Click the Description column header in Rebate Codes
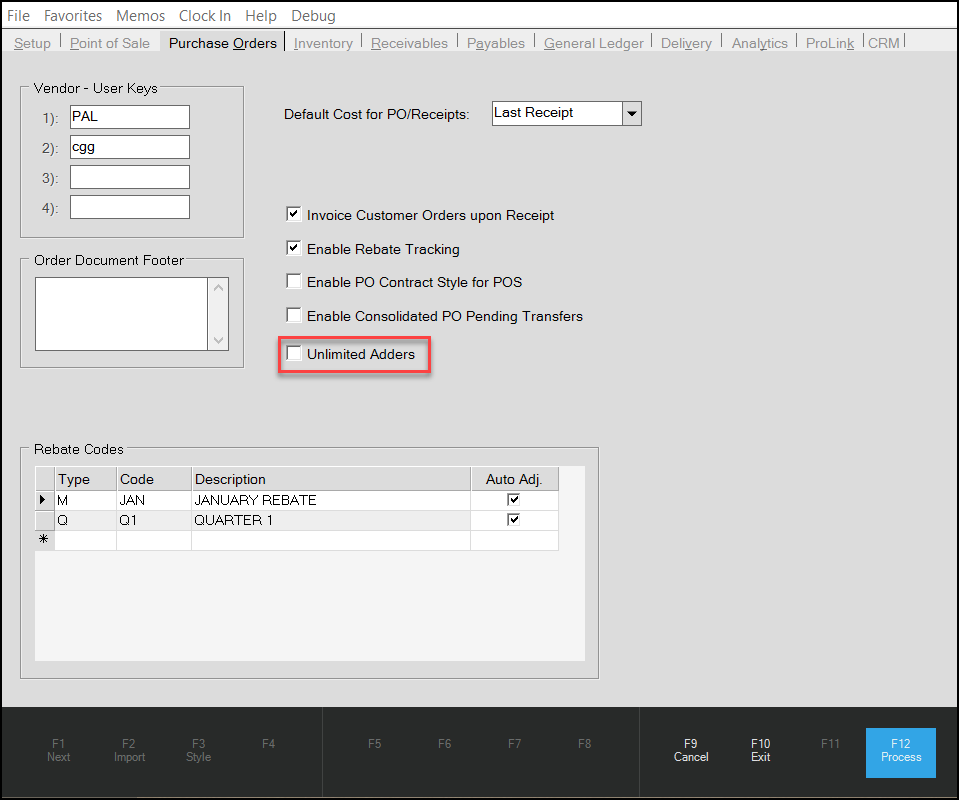This screenshot has width=959, height=800. pyautogui.click(x=331, y=479)
